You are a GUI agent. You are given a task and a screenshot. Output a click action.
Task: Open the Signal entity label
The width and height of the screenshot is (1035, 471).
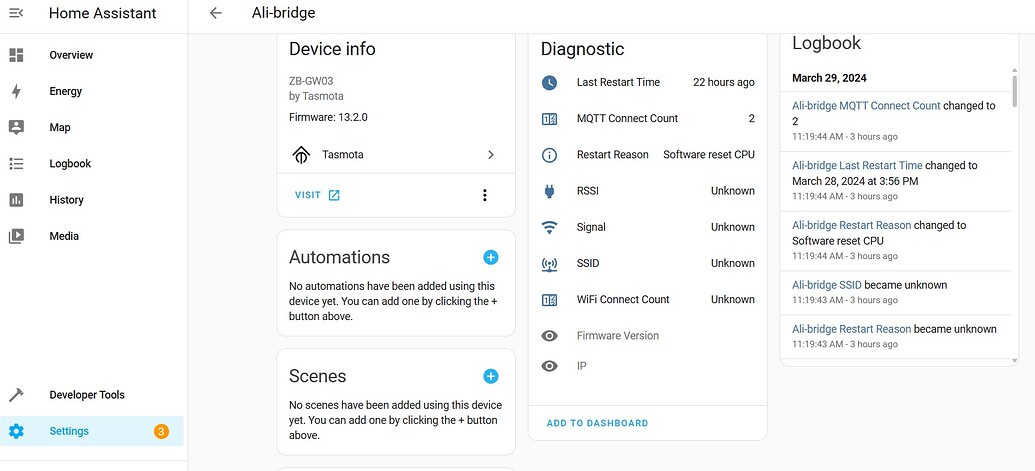click(591, 228)
